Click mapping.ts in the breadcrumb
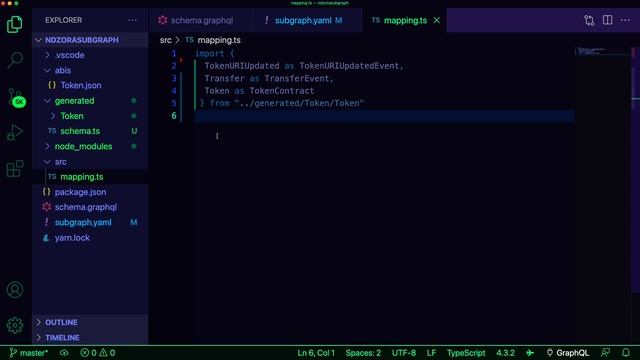Viewport: 640px width, 360px height. [x=219, y=40]
